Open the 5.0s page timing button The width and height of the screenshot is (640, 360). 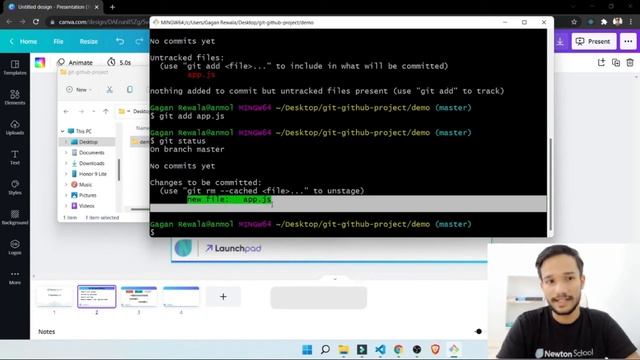(x=120, y=62)
